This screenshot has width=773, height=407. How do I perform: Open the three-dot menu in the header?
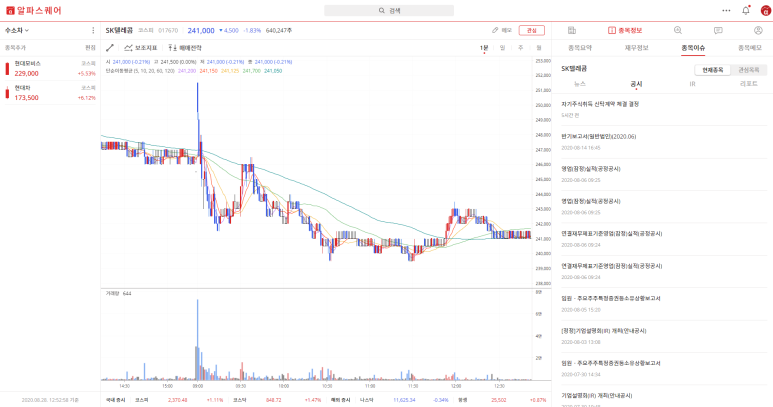coord(726,10)
